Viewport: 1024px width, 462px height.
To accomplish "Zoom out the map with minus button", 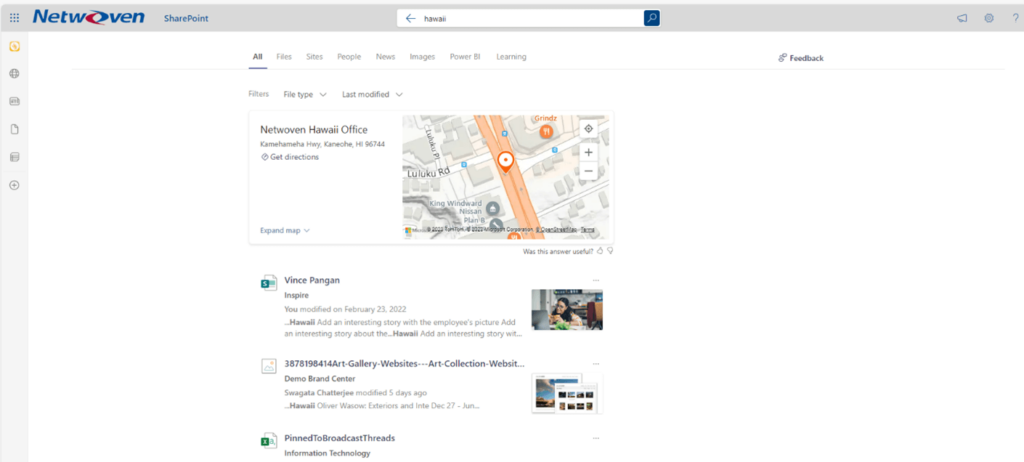I will click(588, 171).
